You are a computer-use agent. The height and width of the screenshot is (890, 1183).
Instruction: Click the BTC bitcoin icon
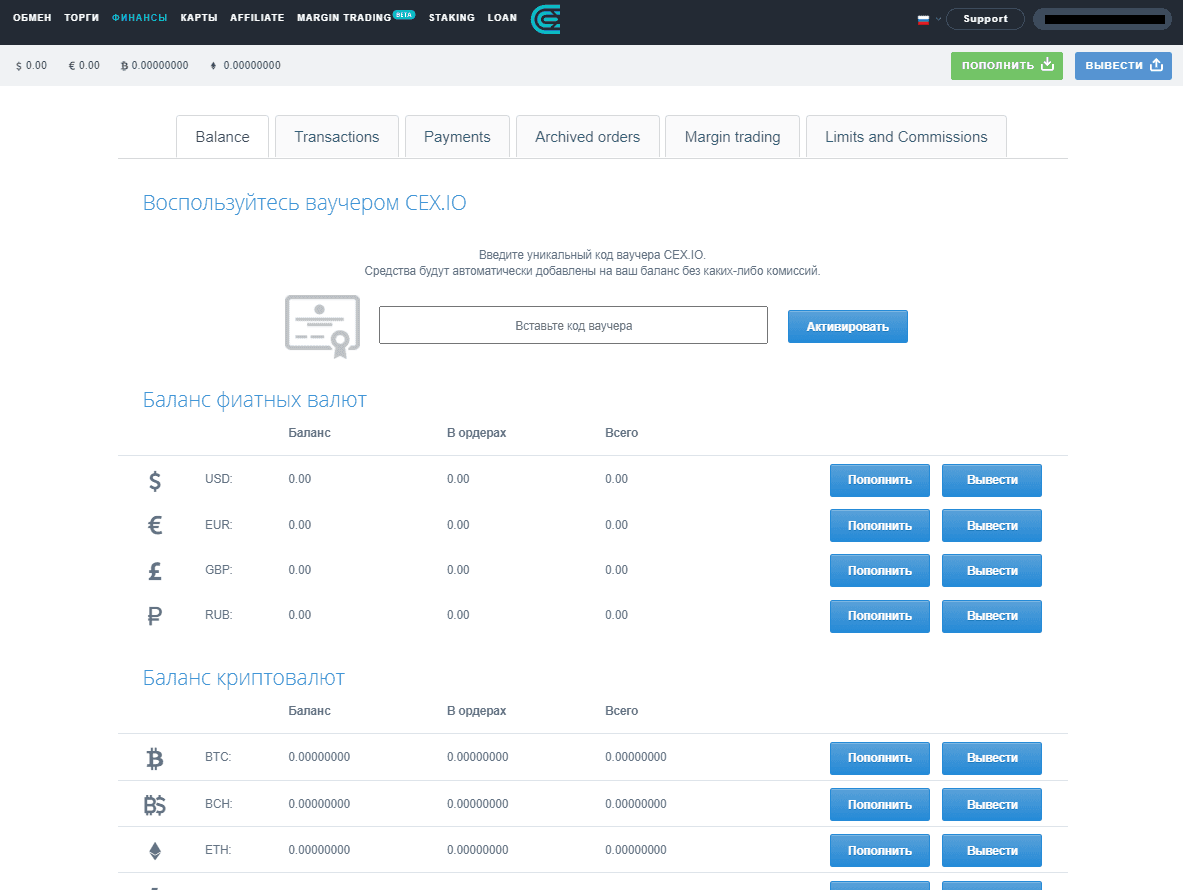pos(155,758)
